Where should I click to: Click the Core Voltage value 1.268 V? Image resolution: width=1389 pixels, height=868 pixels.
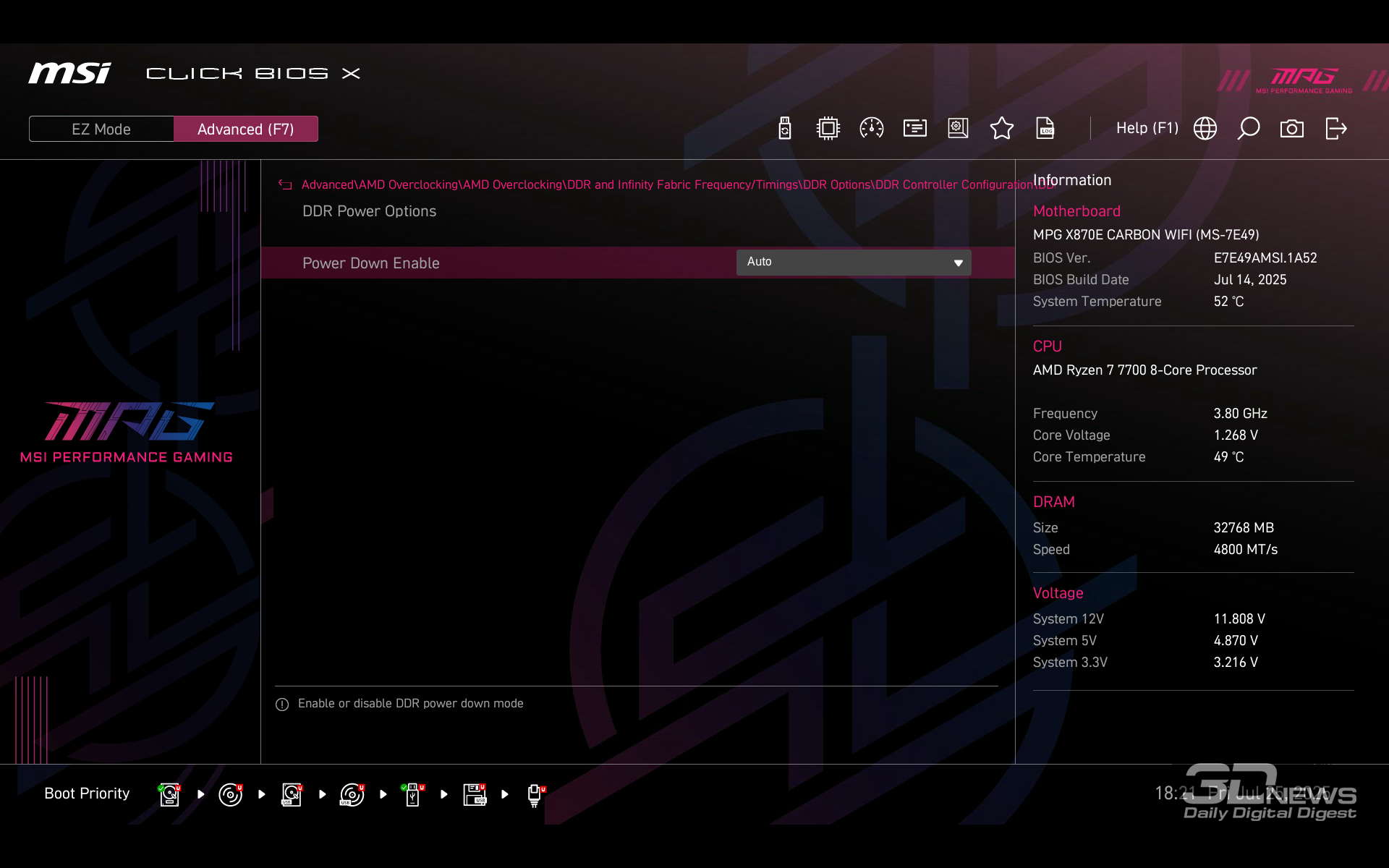pos(1236,435)
